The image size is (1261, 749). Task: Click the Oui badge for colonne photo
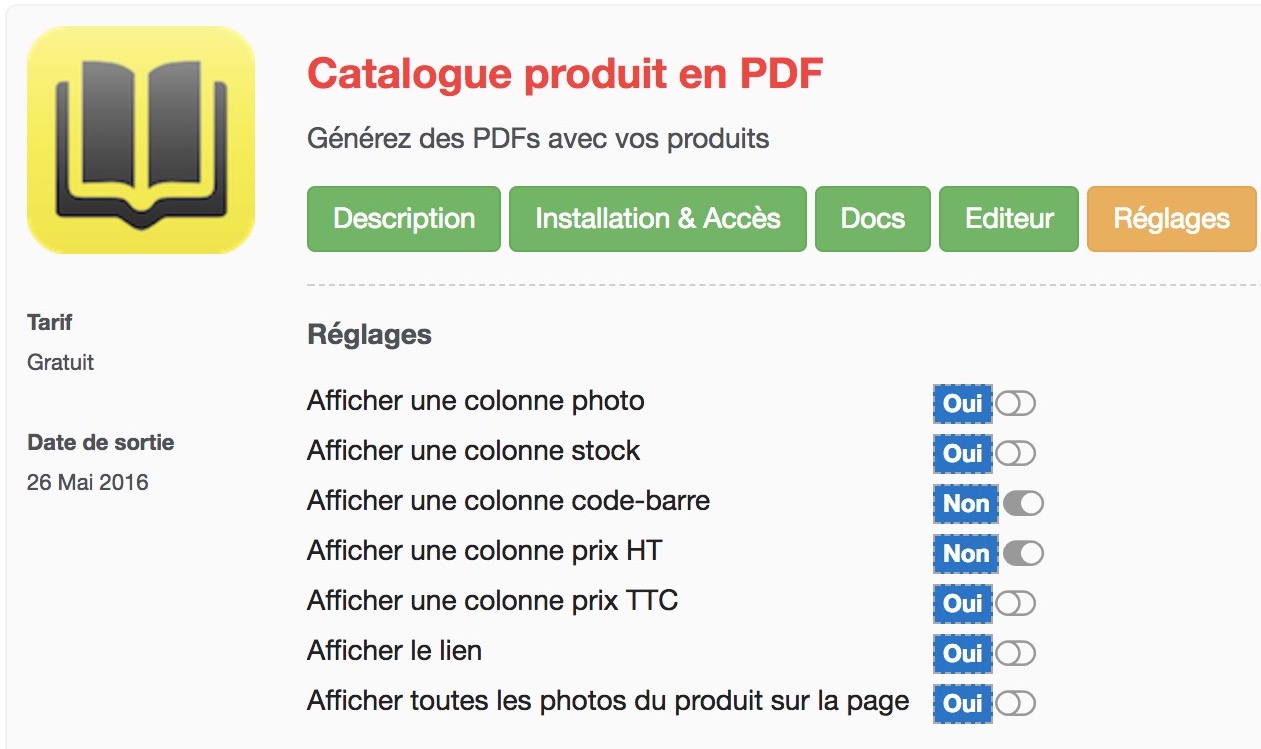(x=963, y=404)
